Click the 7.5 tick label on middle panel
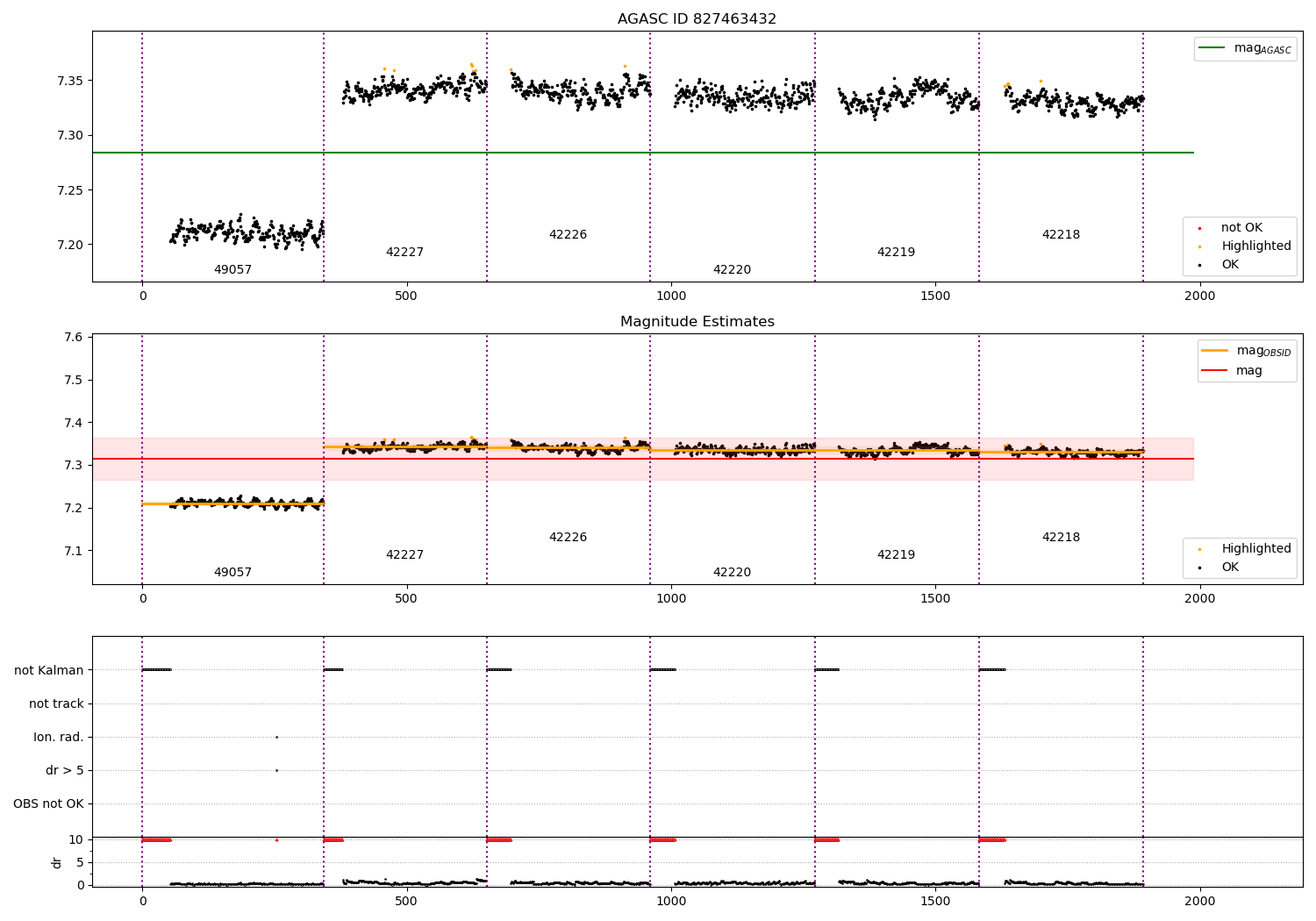 coord(74,380)
